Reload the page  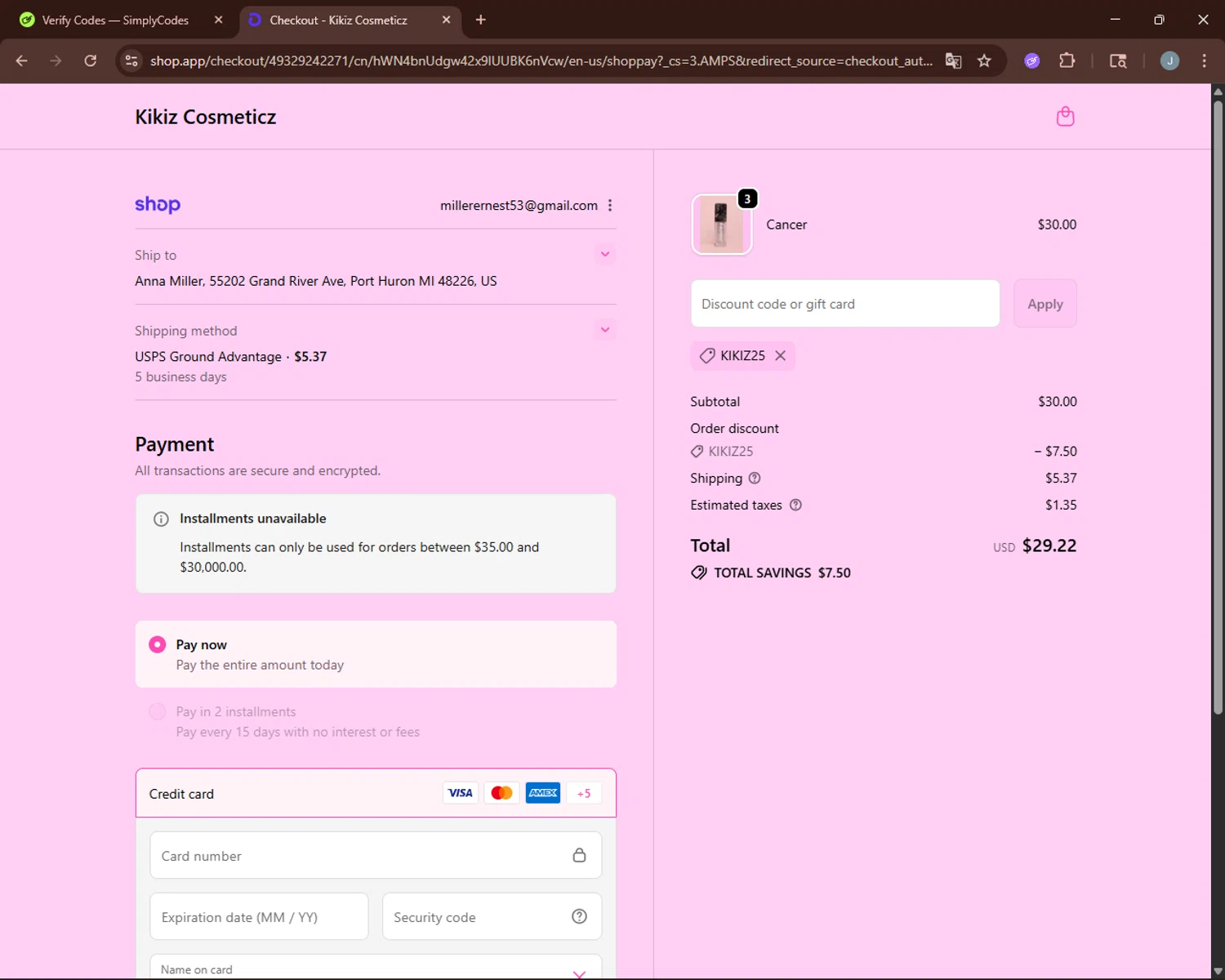tap(90, 60)
